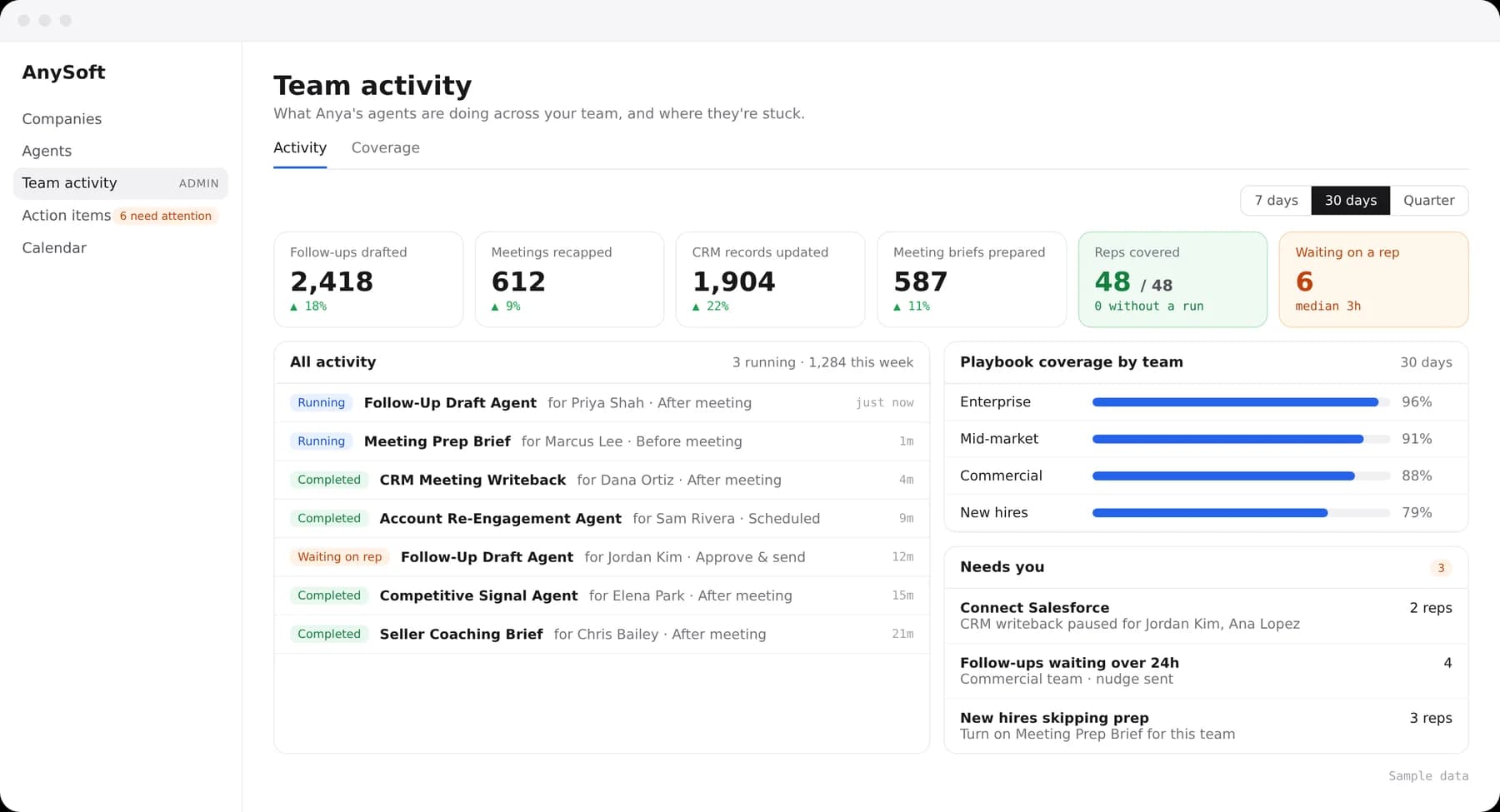Click '3 running · 1,284 this week' summary

822,362
